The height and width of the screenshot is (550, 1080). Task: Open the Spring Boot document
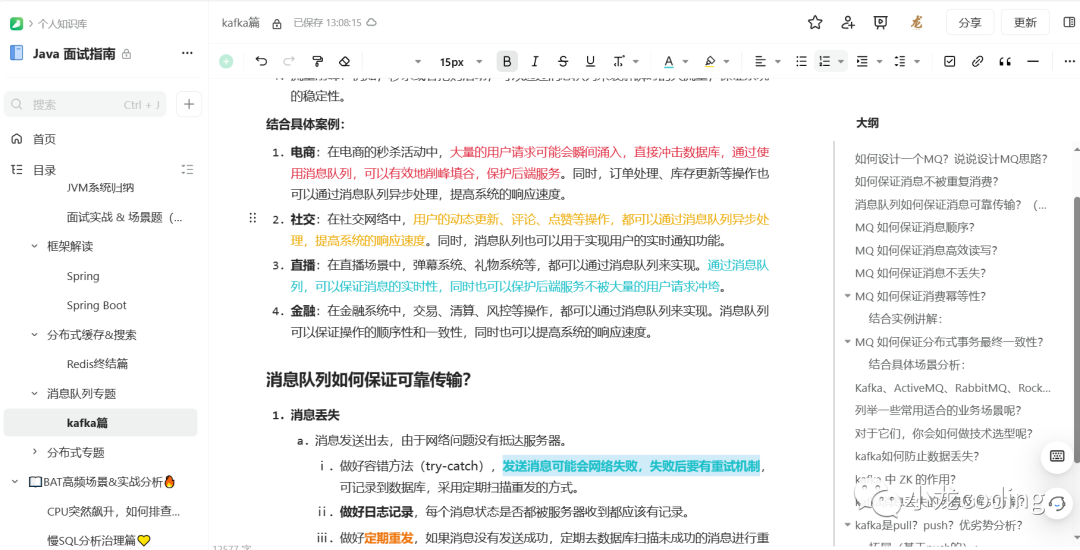click(x=96, y=306)
